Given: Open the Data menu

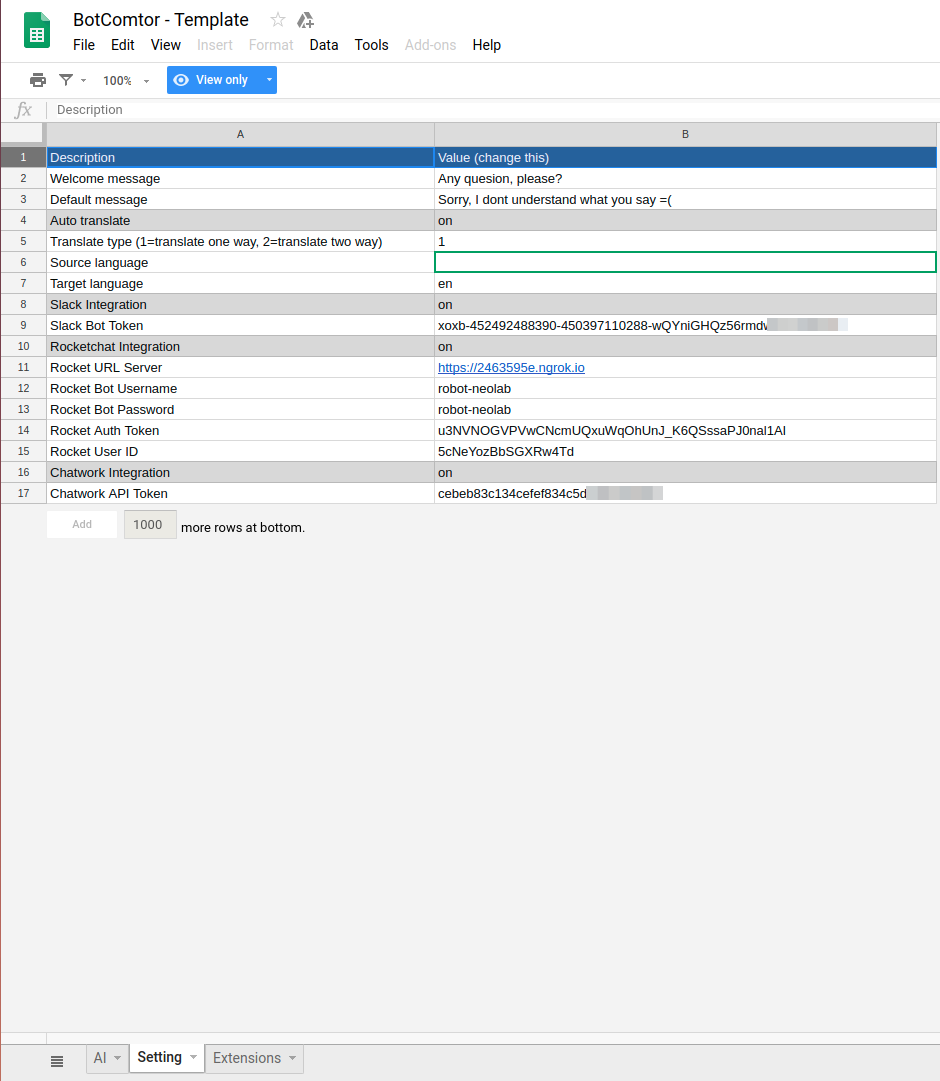Looking at the screenshot, I should tap(323, 45).
